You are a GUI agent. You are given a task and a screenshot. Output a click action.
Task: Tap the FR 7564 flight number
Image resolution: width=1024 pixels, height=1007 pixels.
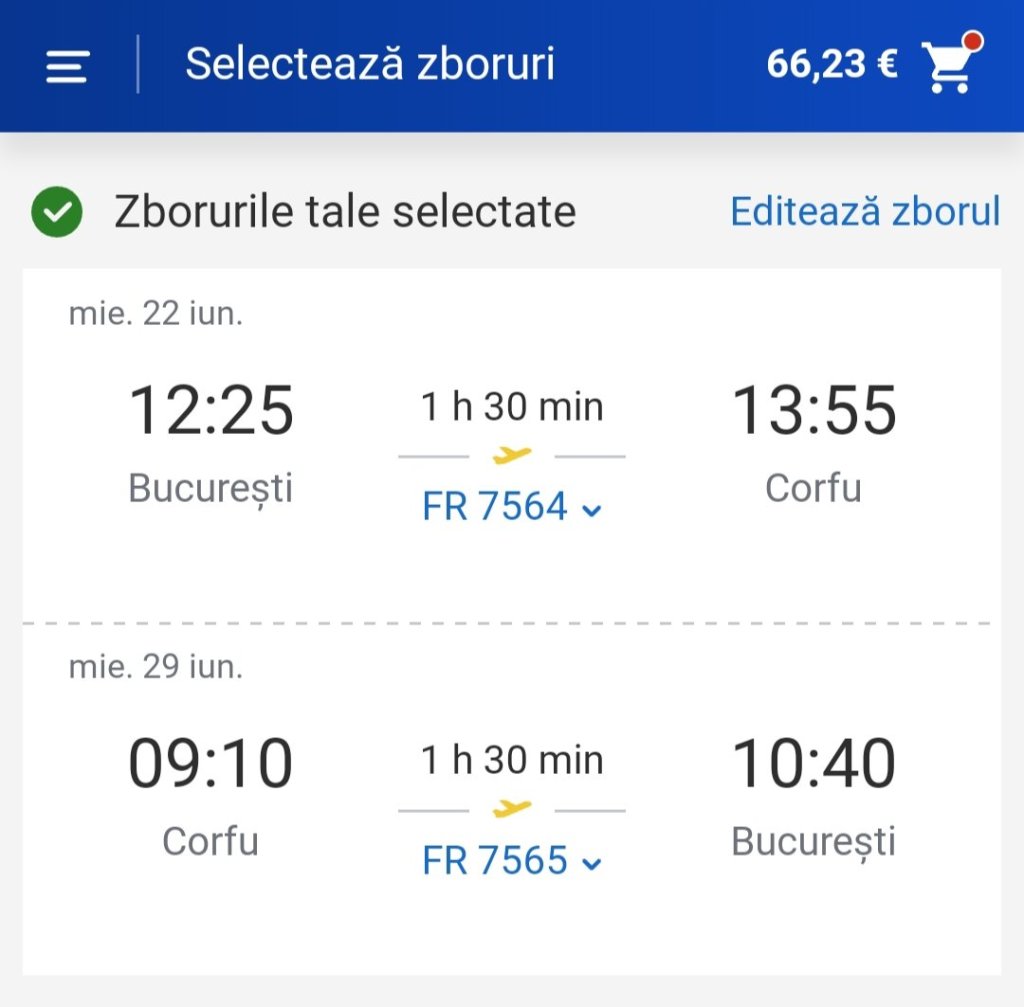[495, 507]
